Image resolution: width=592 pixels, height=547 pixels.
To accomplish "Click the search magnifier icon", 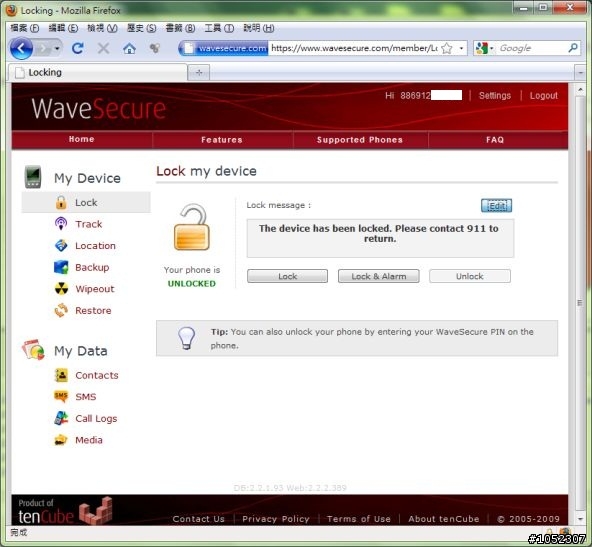I will 573,48.
